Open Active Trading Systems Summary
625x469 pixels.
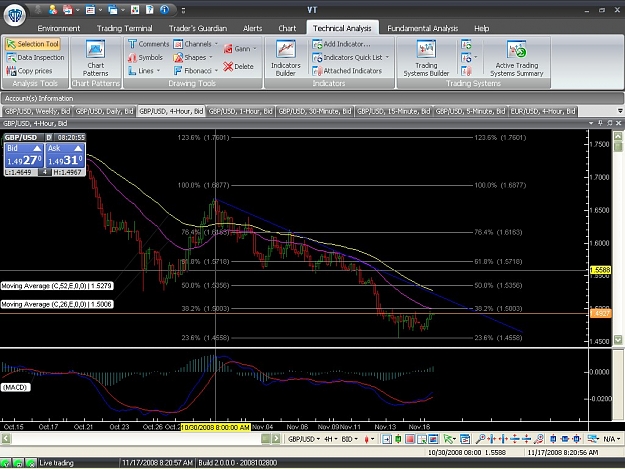(517, 58)
